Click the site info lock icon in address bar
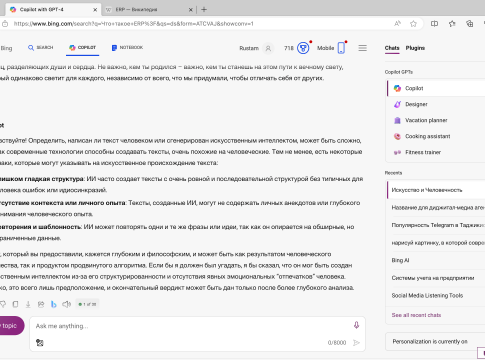The width and height of the screenshot is (485, 360). pyautogui.click(x=5, y=24)
